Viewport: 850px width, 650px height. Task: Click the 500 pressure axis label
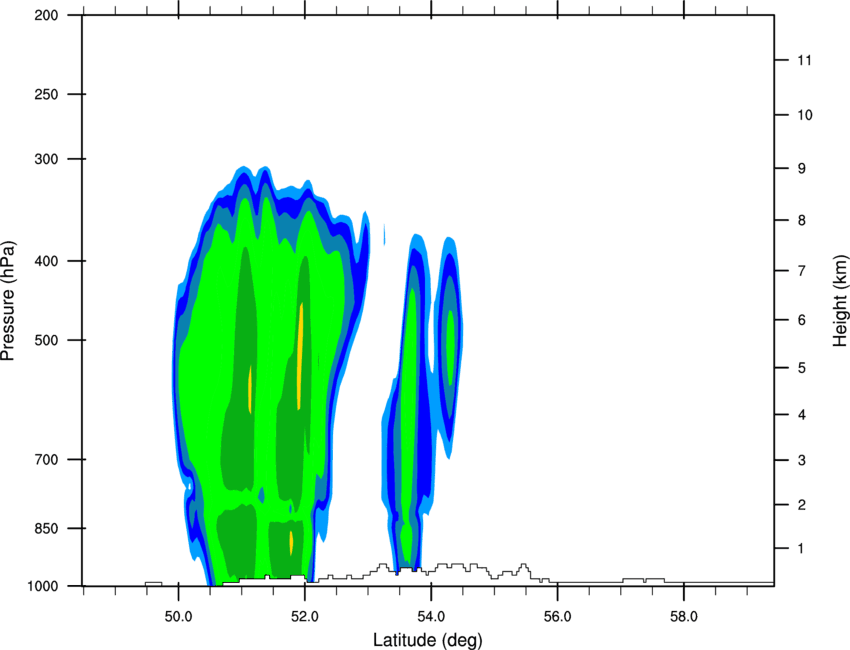(46, 340)
